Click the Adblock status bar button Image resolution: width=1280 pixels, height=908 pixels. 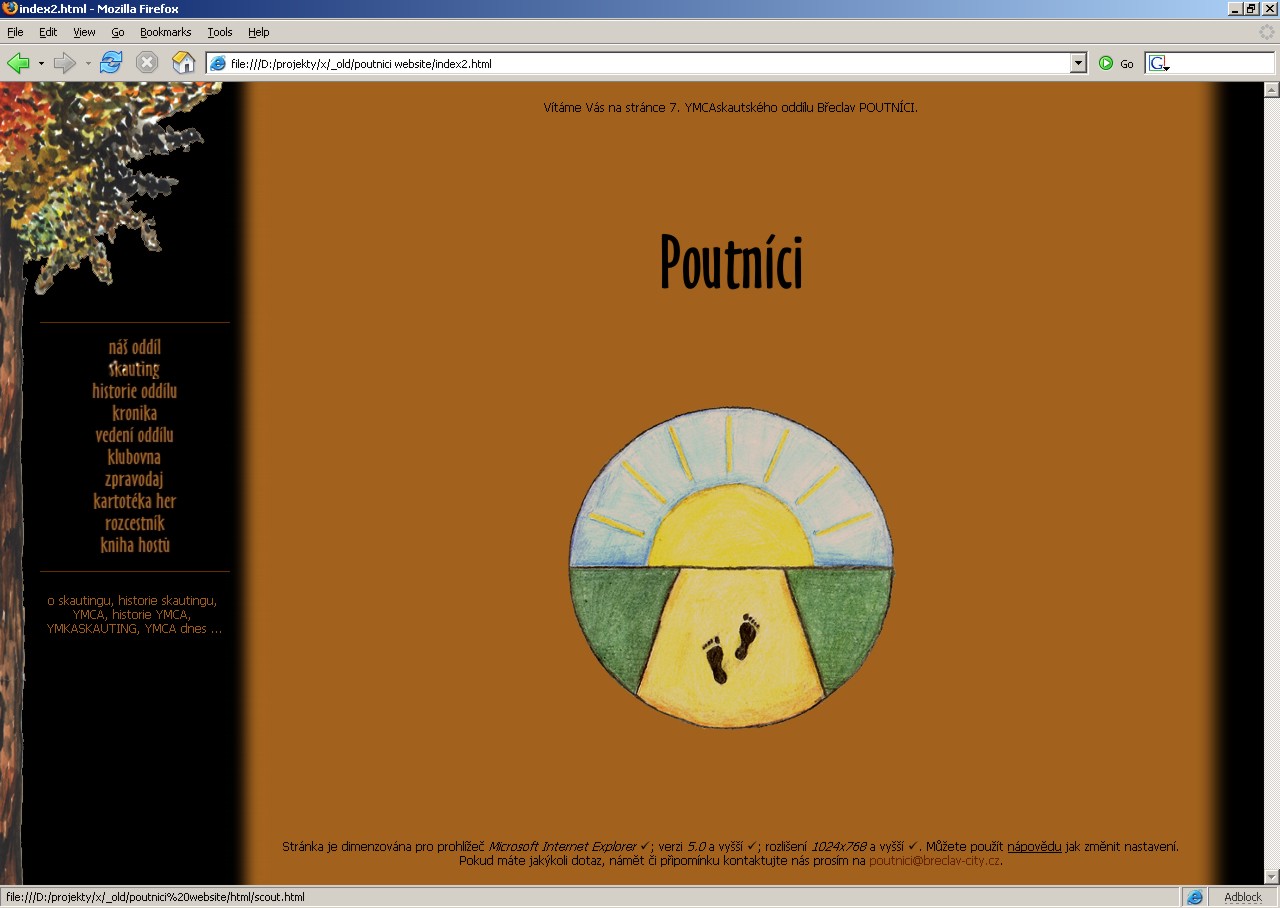click(x=1242, y=897)
